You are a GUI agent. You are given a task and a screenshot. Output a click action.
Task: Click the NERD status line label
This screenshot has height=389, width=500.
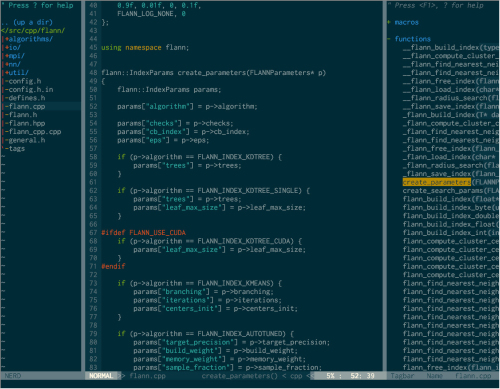13,376
